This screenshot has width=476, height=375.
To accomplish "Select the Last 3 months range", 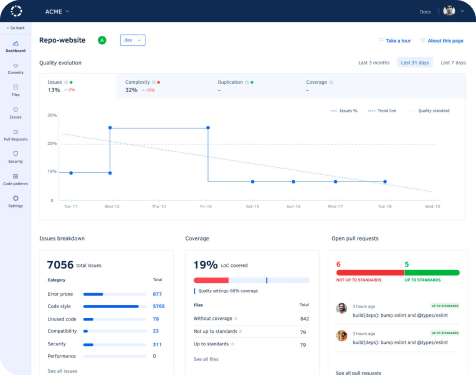I will tap(374, 63).
